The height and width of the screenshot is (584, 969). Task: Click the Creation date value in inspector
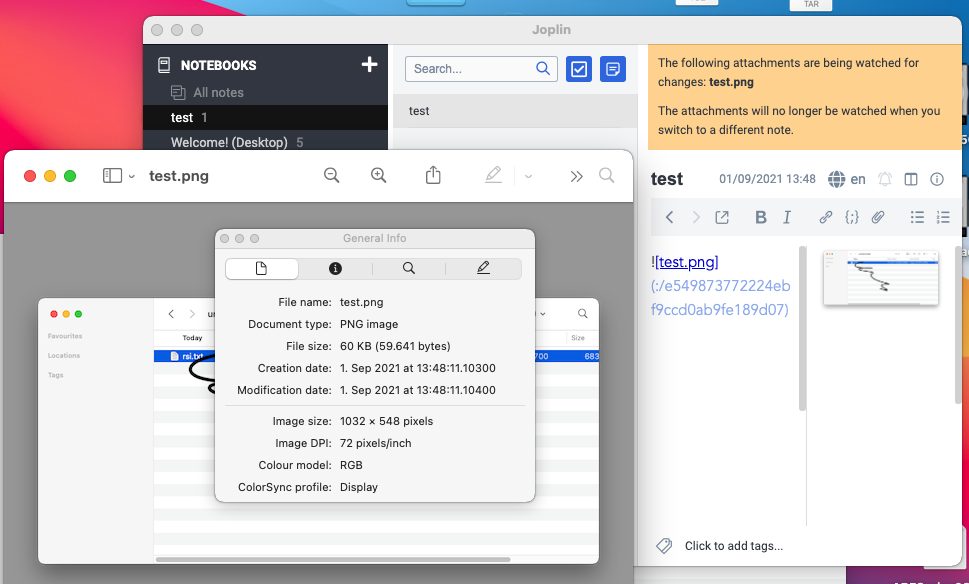click(x=418, y=368)
